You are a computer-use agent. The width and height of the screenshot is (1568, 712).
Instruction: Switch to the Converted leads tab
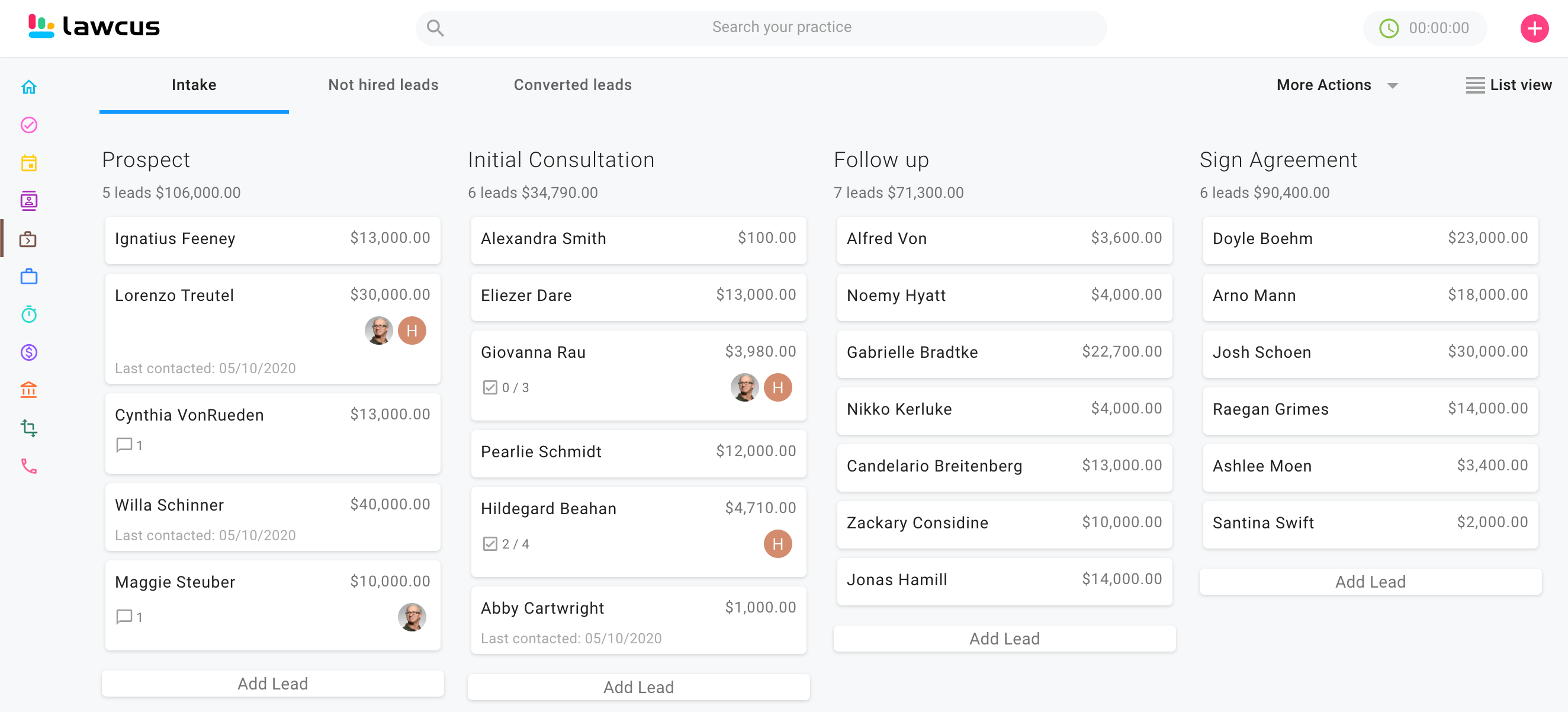coord(572,85)
